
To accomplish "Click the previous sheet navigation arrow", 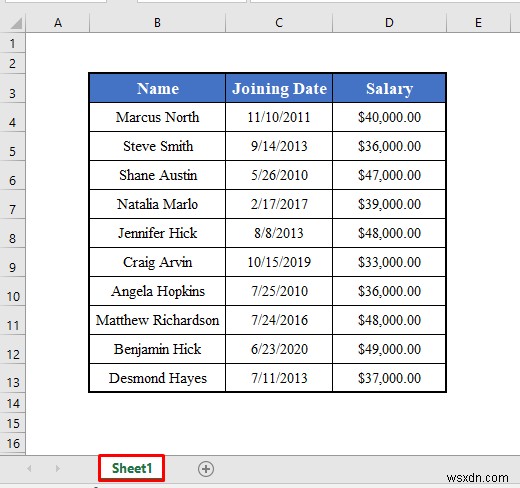I will tap(29, 469).
